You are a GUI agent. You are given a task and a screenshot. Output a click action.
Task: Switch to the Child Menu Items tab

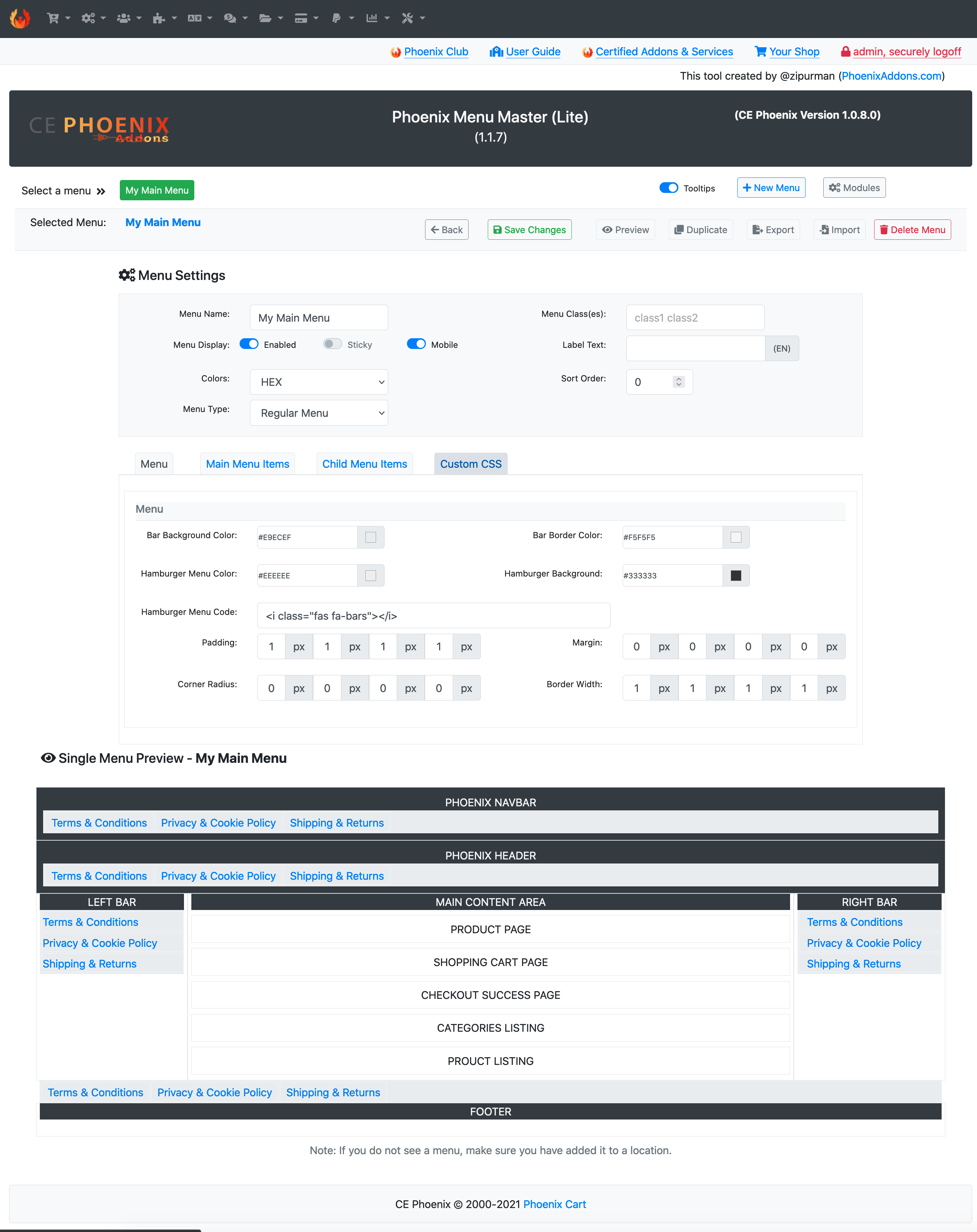(364, 463)
